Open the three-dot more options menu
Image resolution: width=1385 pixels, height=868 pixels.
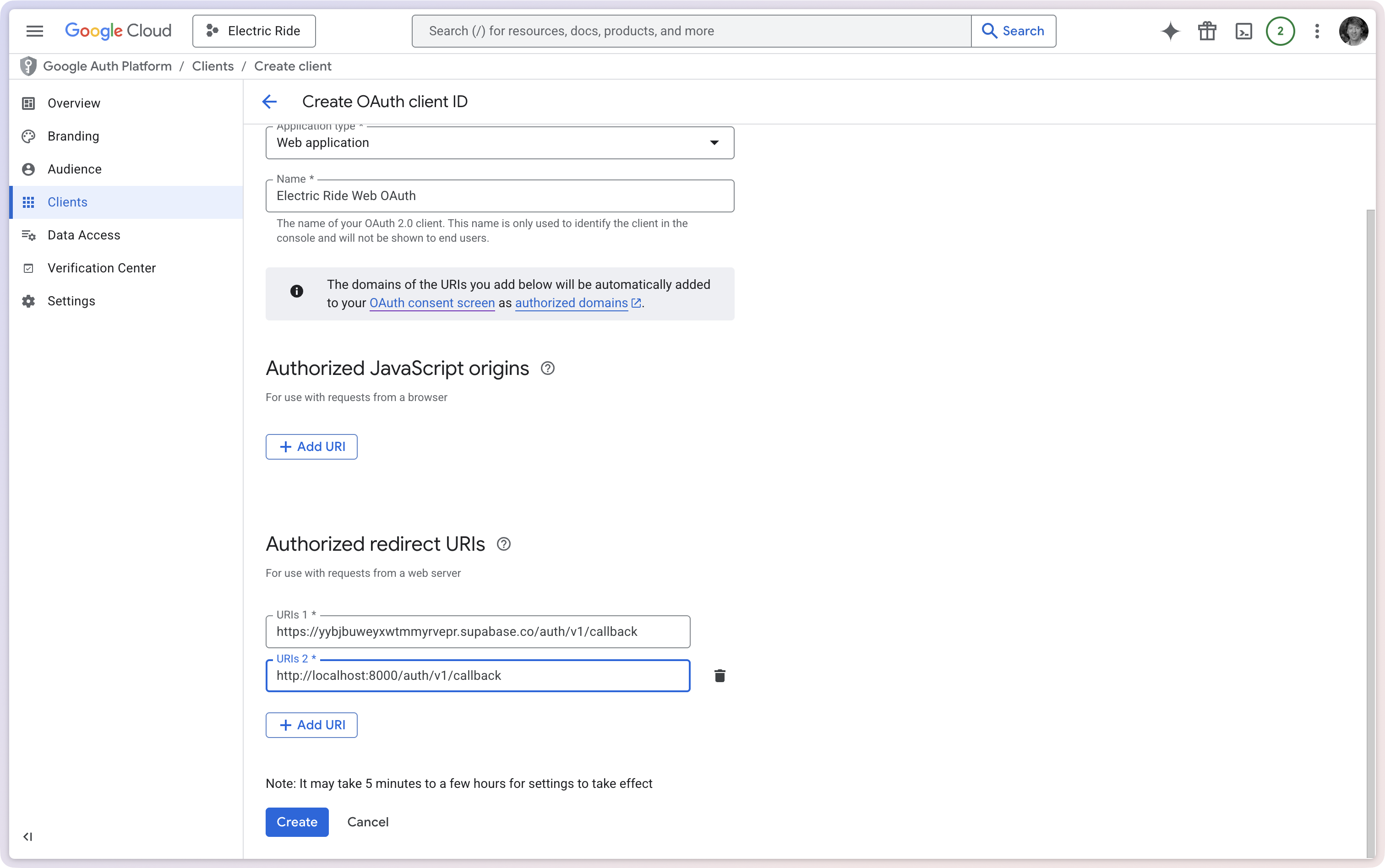point(1317,31)
